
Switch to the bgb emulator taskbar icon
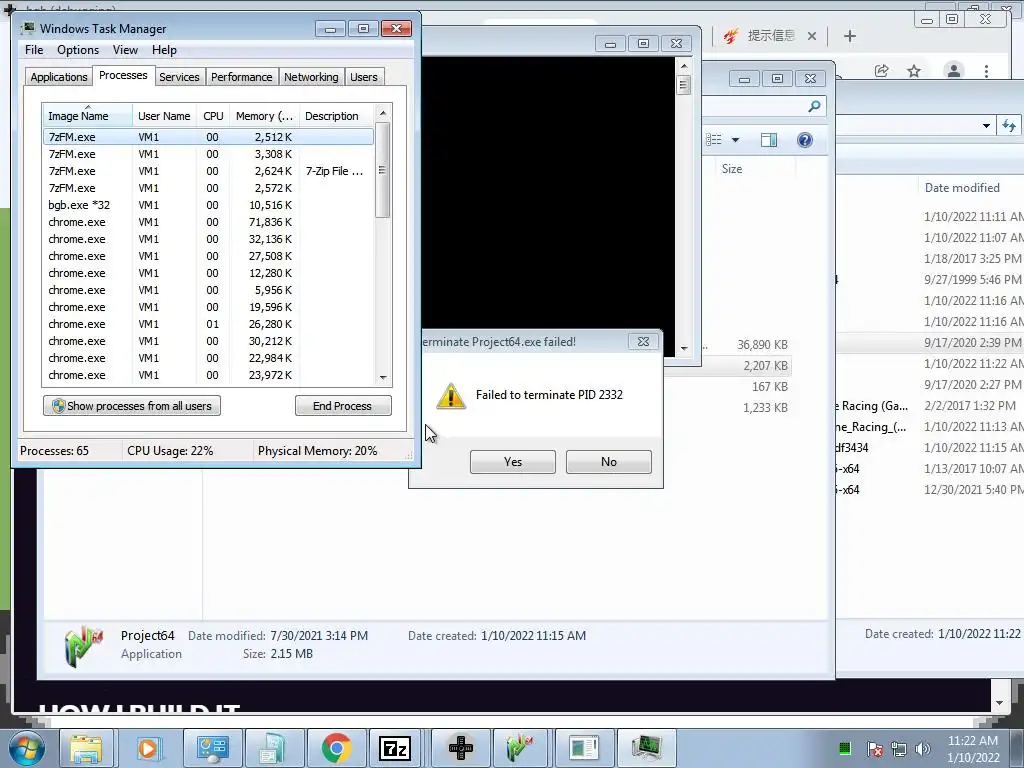[x=460, y=748]
